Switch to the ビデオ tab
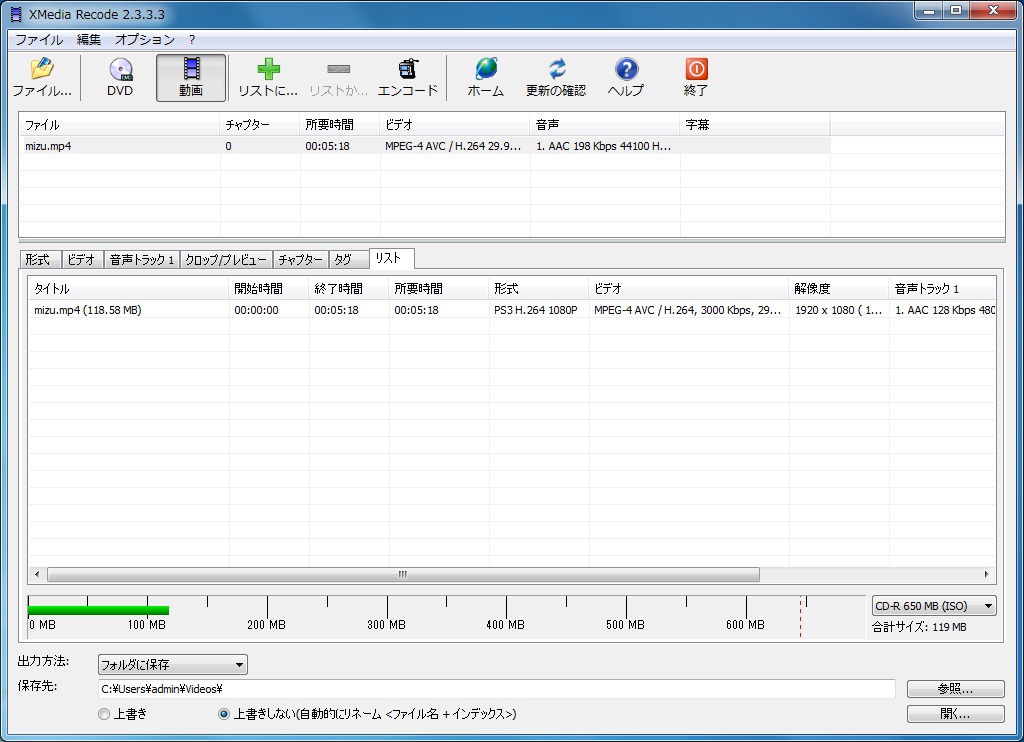This screenshot has height=742, width=1024. click(x=82, y=260)
